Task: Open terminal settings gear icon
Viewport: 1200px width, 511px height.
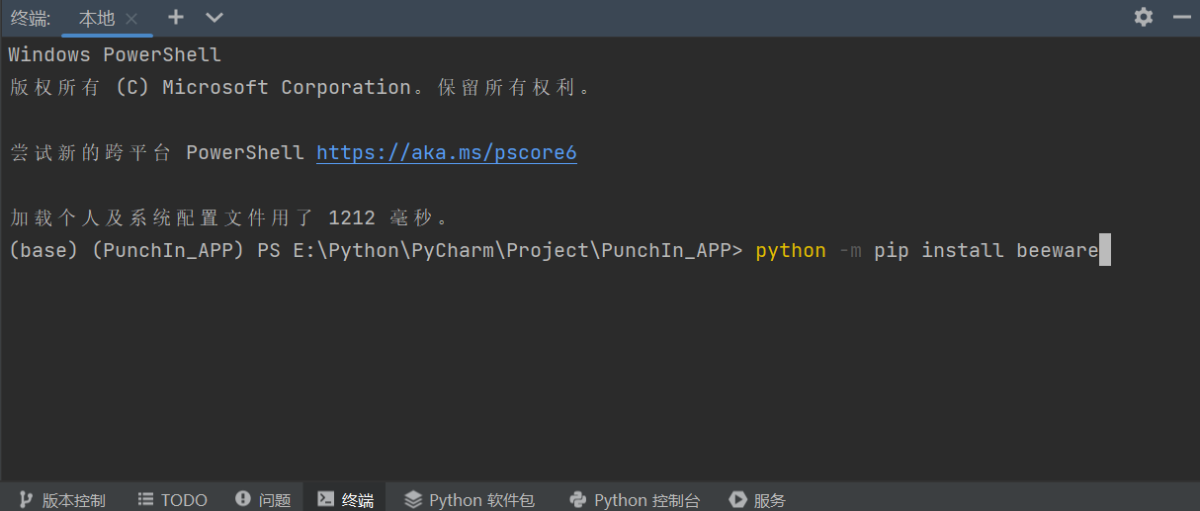Action: click(x=1143, y=17)
